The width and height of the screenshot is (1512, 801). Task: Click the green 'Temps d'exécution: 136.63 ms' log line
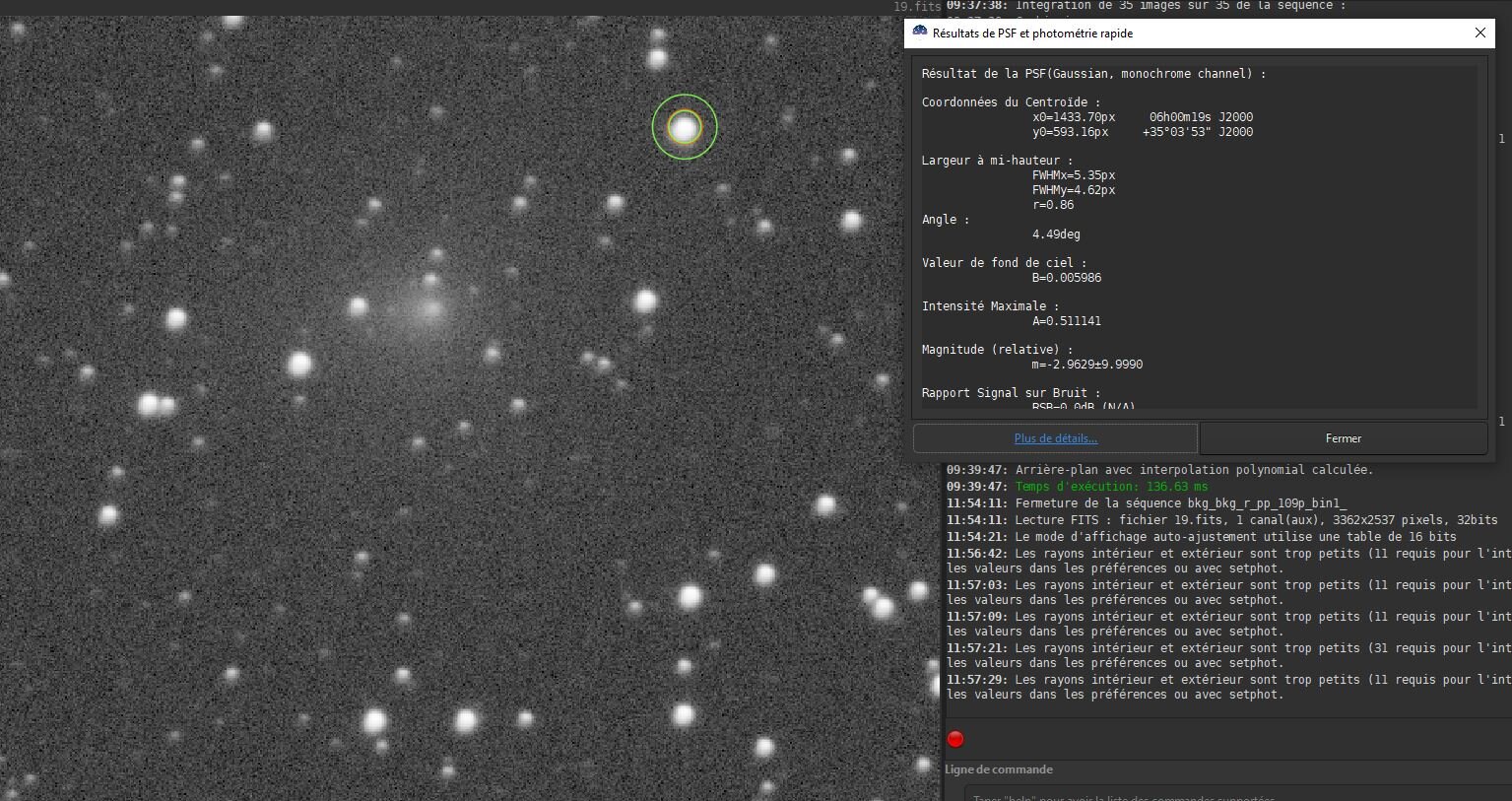1112,487
